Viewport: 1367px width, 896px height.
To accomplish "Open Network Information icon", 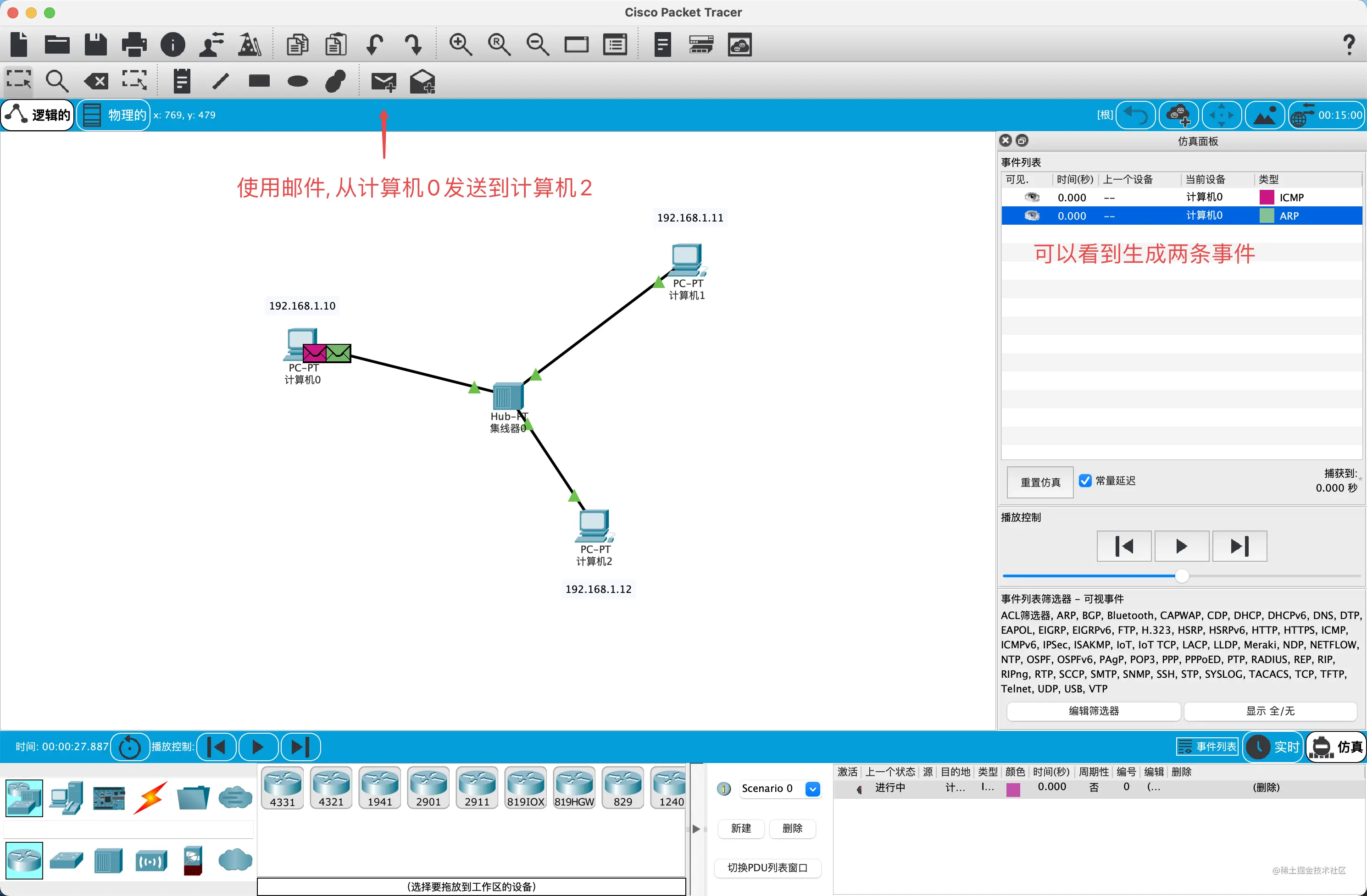I will pyautogui.click(x=173, y=44).
